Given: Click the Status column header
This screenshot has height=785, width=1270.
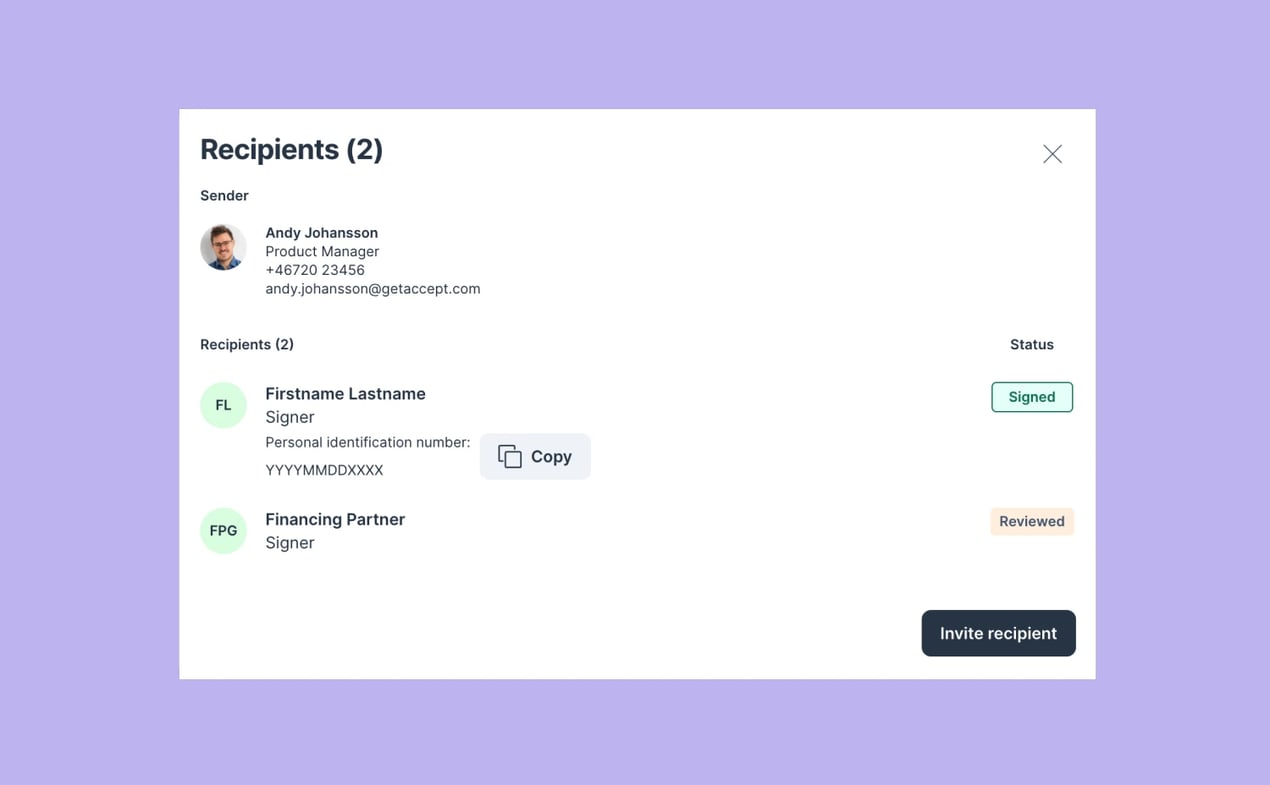Looking at the screenshot, I should [x=1031, y=345].
